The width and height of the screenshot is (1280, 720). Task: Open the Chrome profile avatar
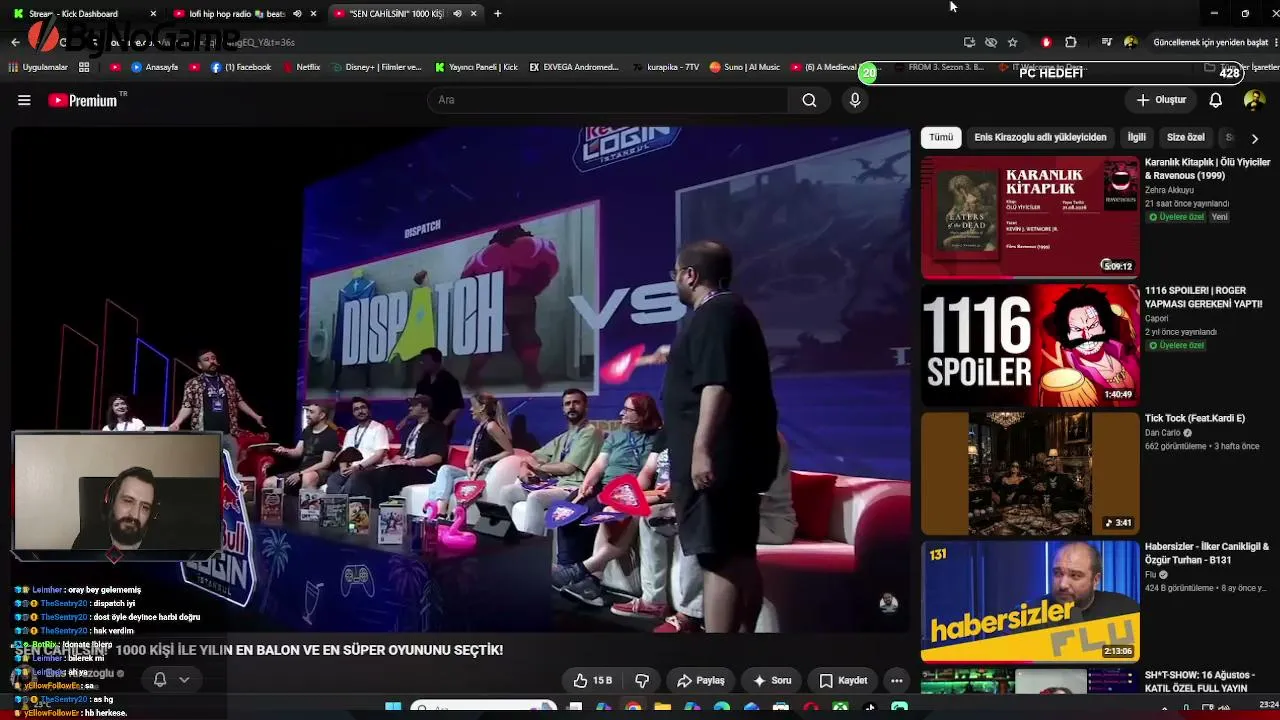point(1130,42)
